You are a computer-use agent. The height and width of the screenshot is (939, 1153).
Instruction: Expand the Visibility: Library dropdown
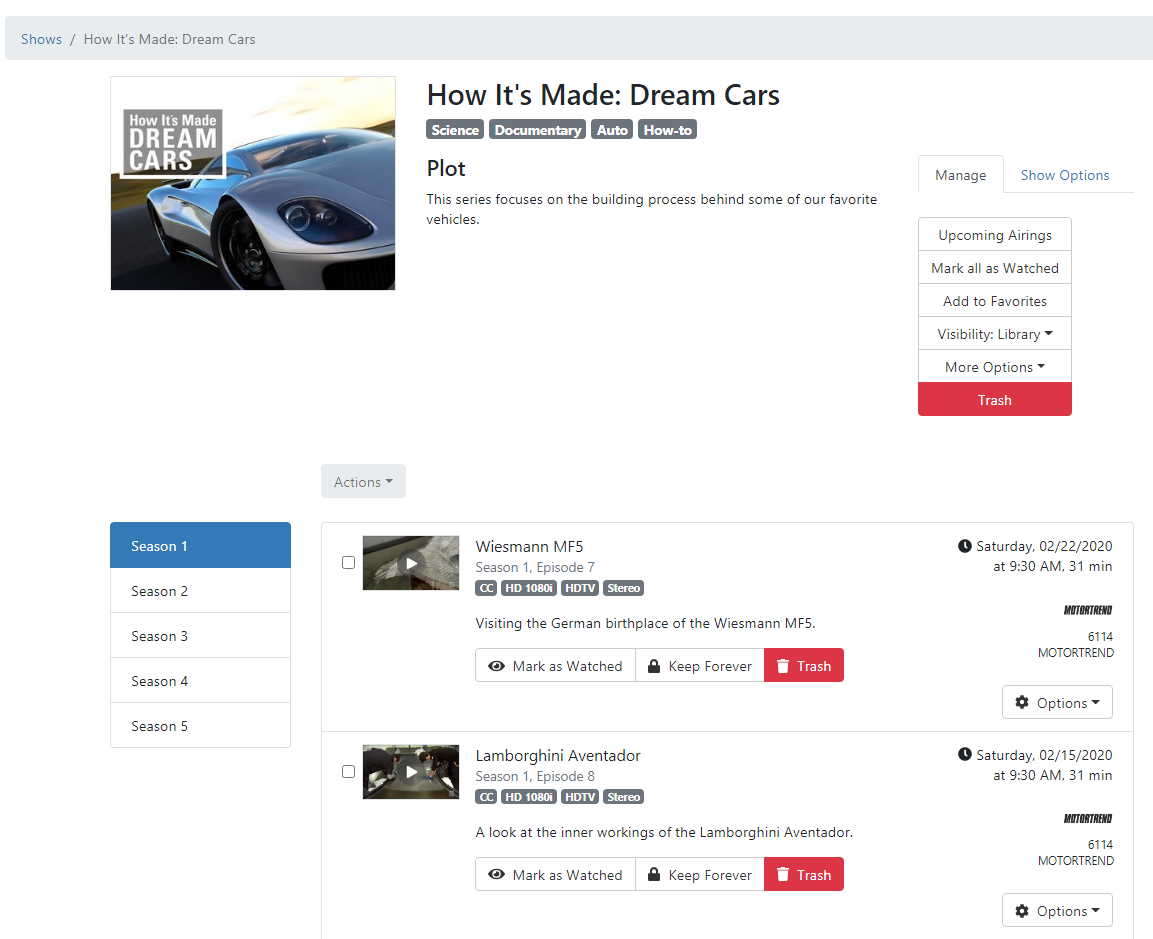pos(994,334)
